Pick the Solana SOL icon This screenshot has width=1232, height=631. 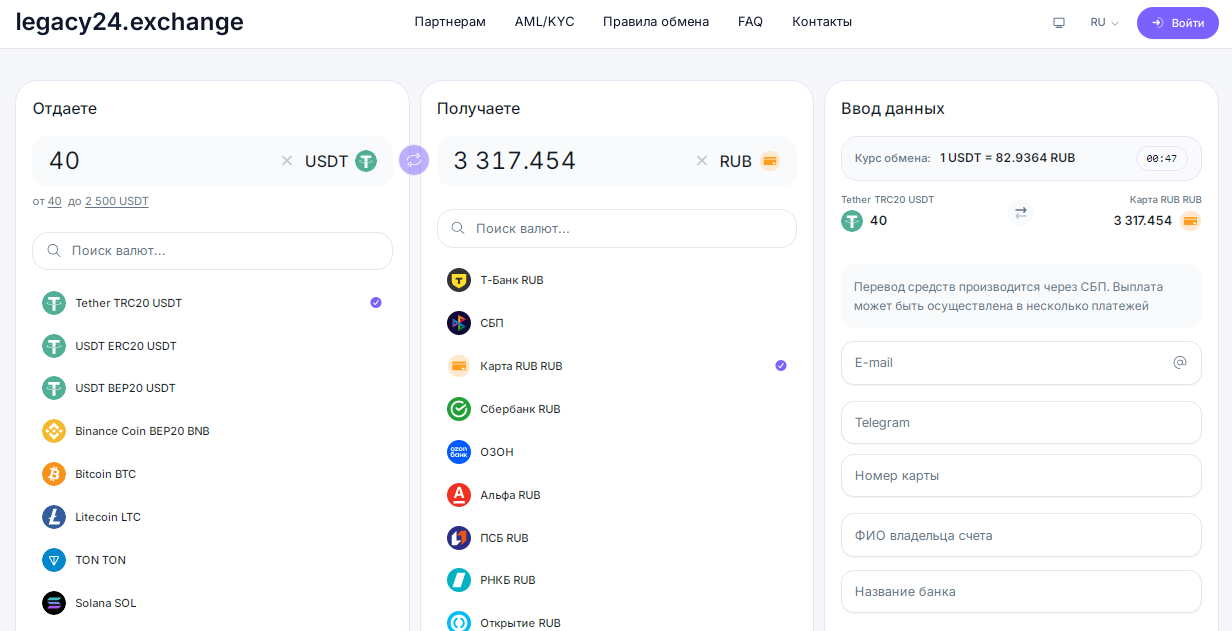(x=54, y=603)
